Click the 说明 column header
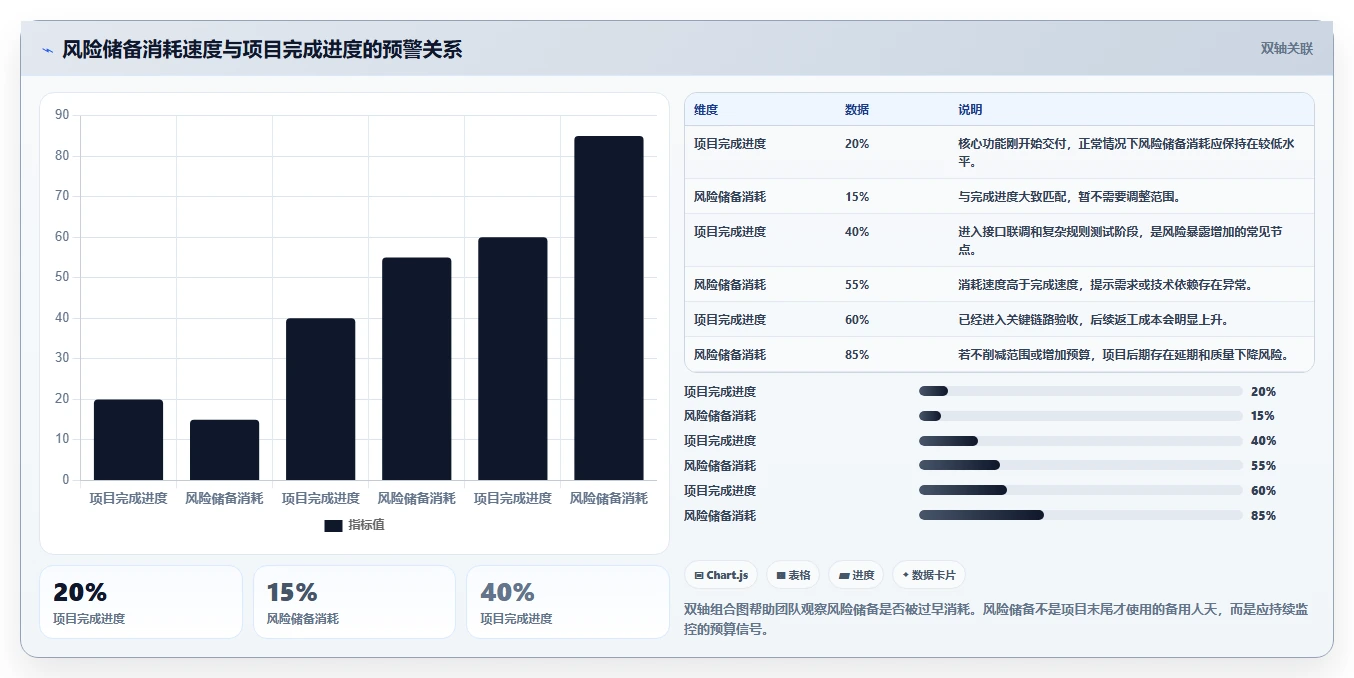Viewport: 1354px width, 678px height. (x=970, y=110)
